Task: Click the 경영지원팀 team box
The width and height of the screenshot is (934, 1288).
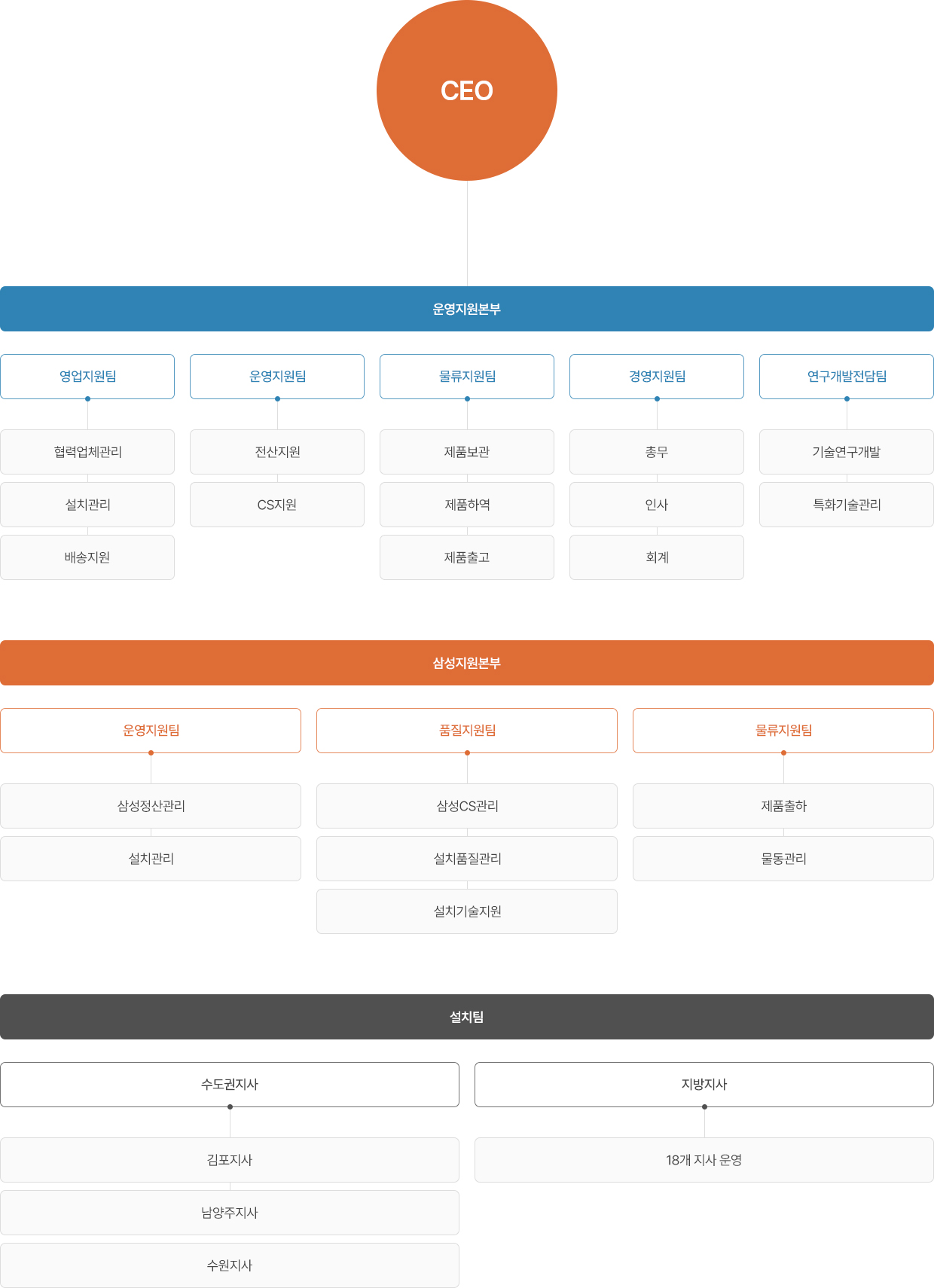Action: pos(657,377)
